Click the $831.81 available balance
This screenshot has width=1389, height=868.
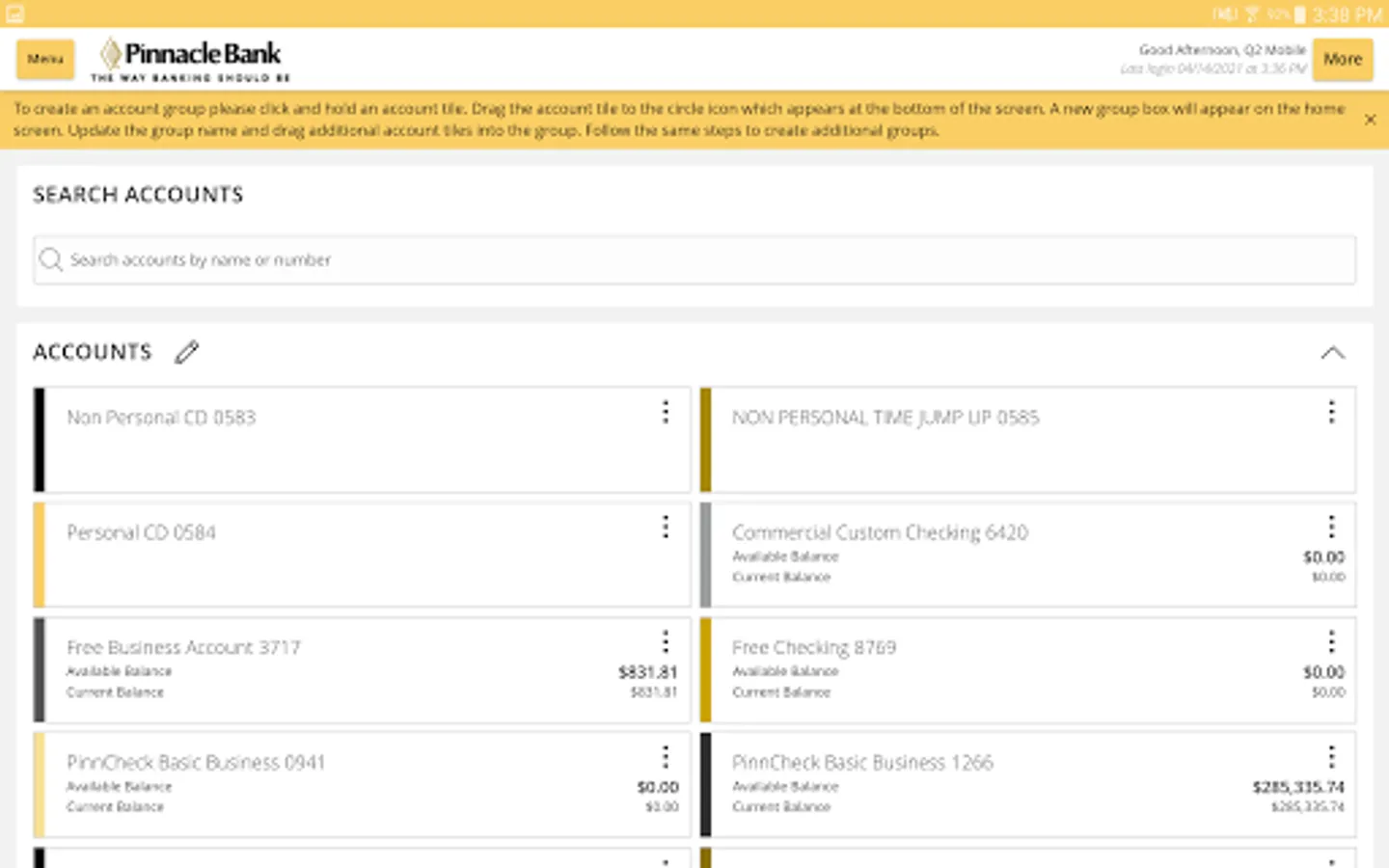pyautogui.click(x=648, y=672)
